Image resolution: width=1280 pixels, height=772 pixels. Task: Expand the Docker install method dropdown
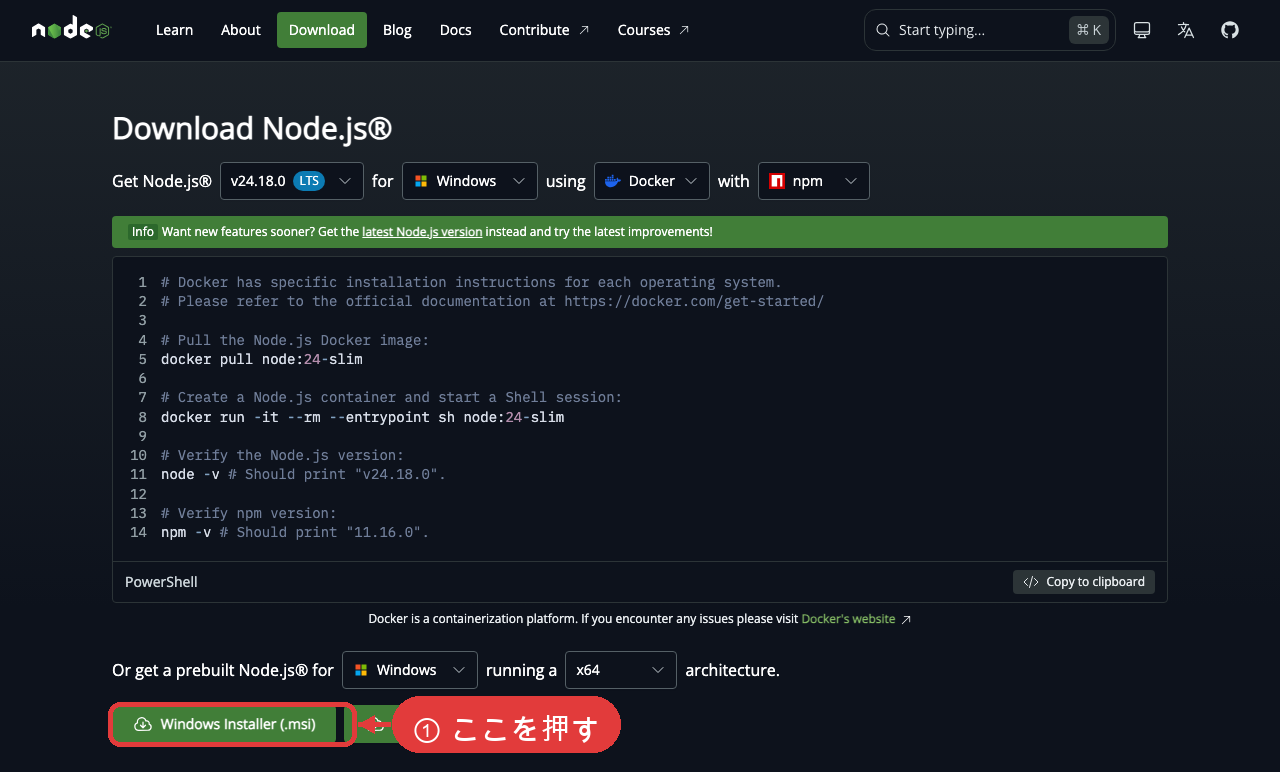tap(652, 181)
